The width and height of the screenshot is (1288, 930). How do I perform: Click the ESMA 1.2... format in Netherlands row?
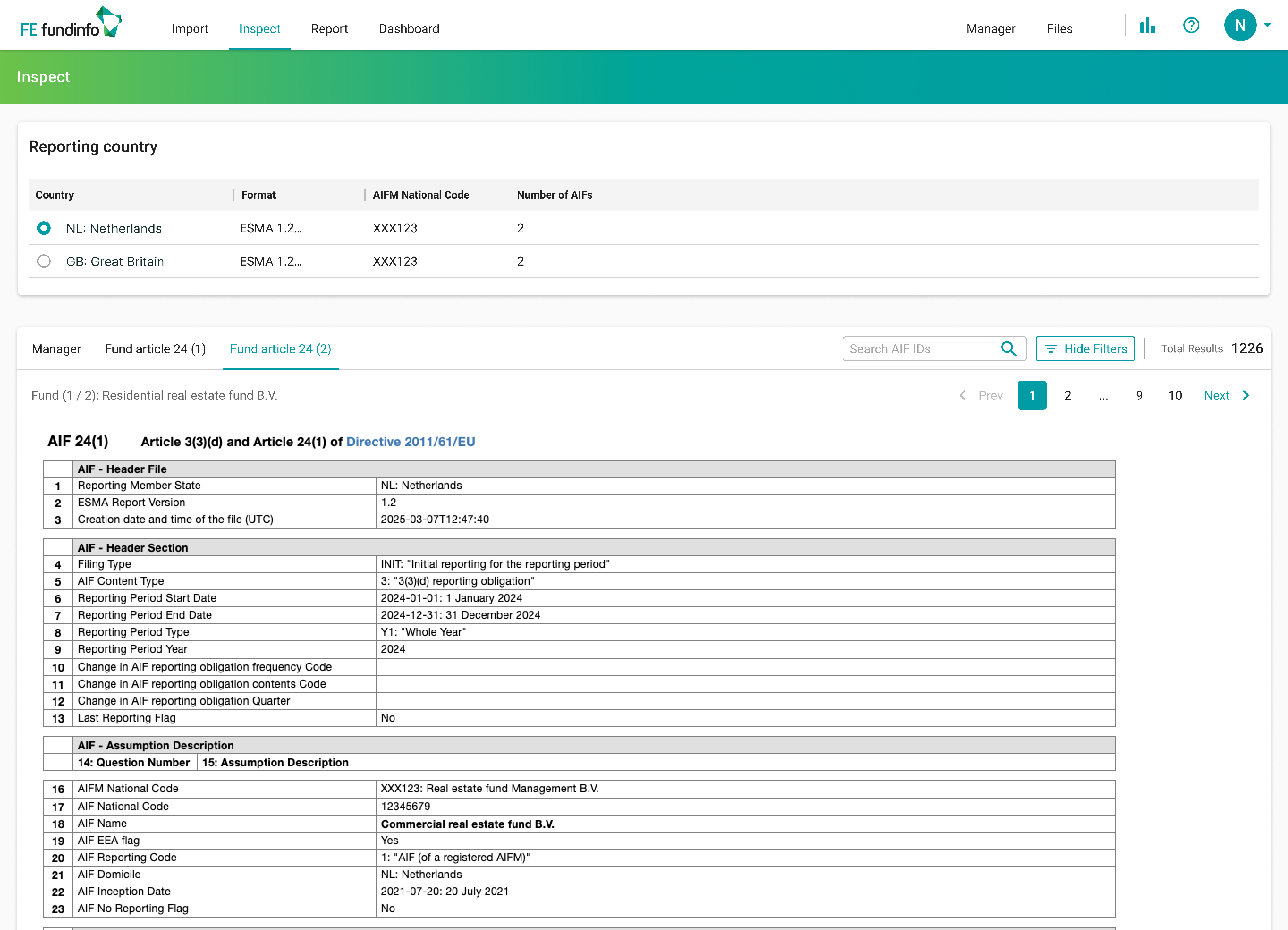click(x=271, y=228)
